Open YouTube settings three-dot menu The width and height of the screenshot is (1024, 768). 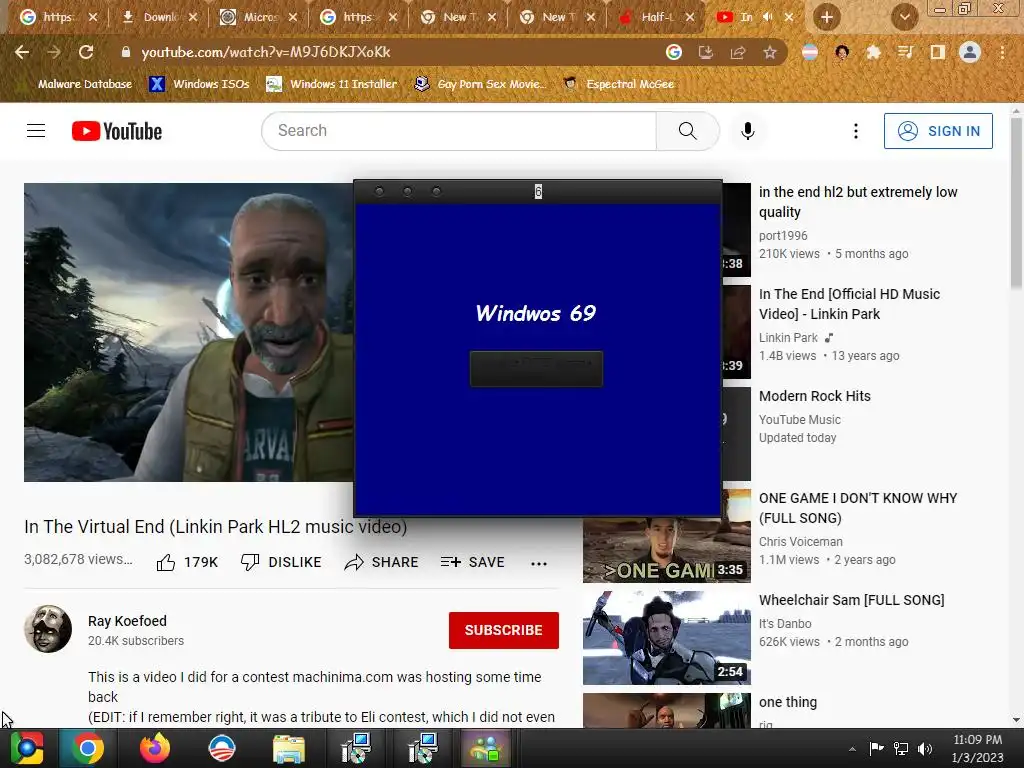(856, 131)
